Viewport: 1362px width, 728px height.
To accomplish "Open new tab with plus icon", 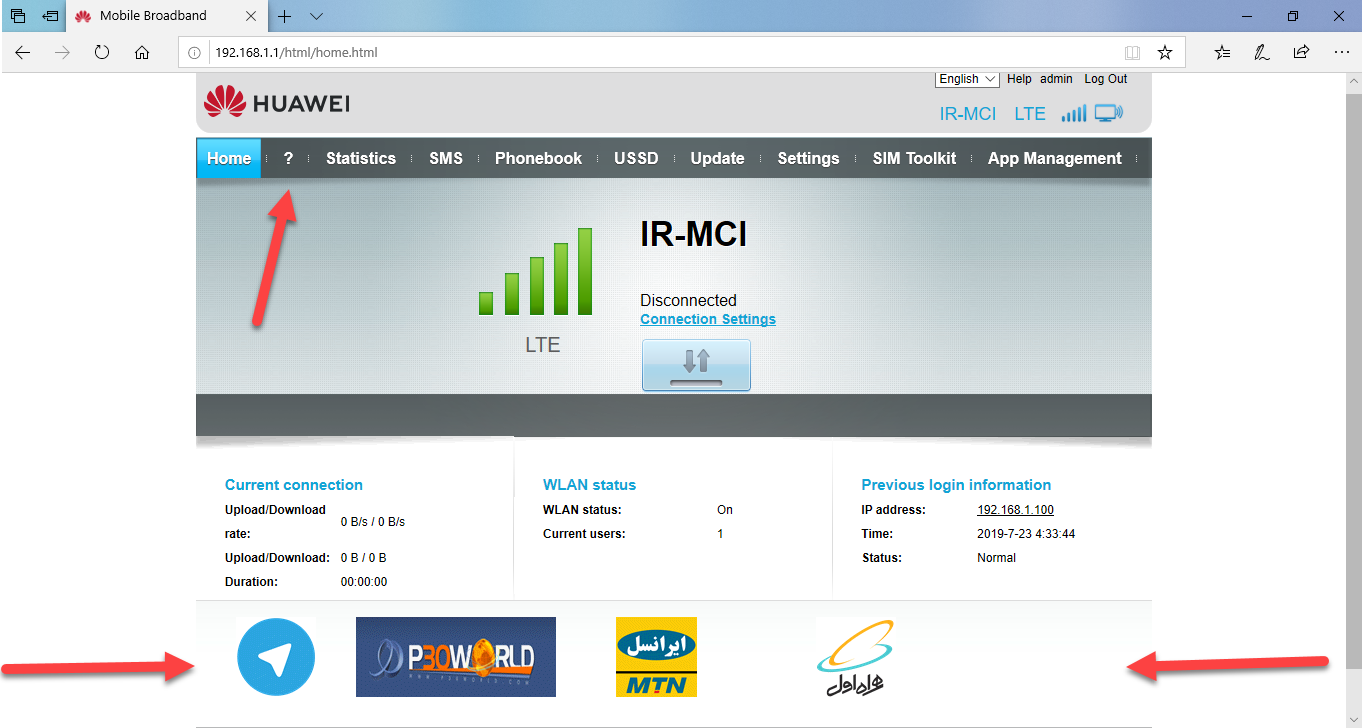I will point(285,16).
